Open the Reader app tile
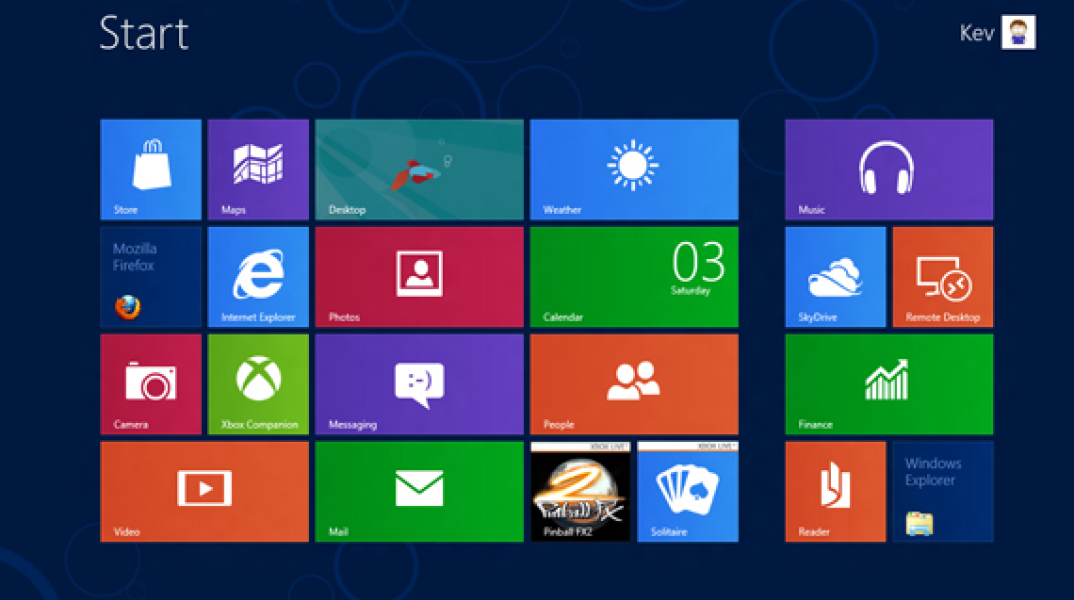The image size is (1074, 600). pos(835,491)
